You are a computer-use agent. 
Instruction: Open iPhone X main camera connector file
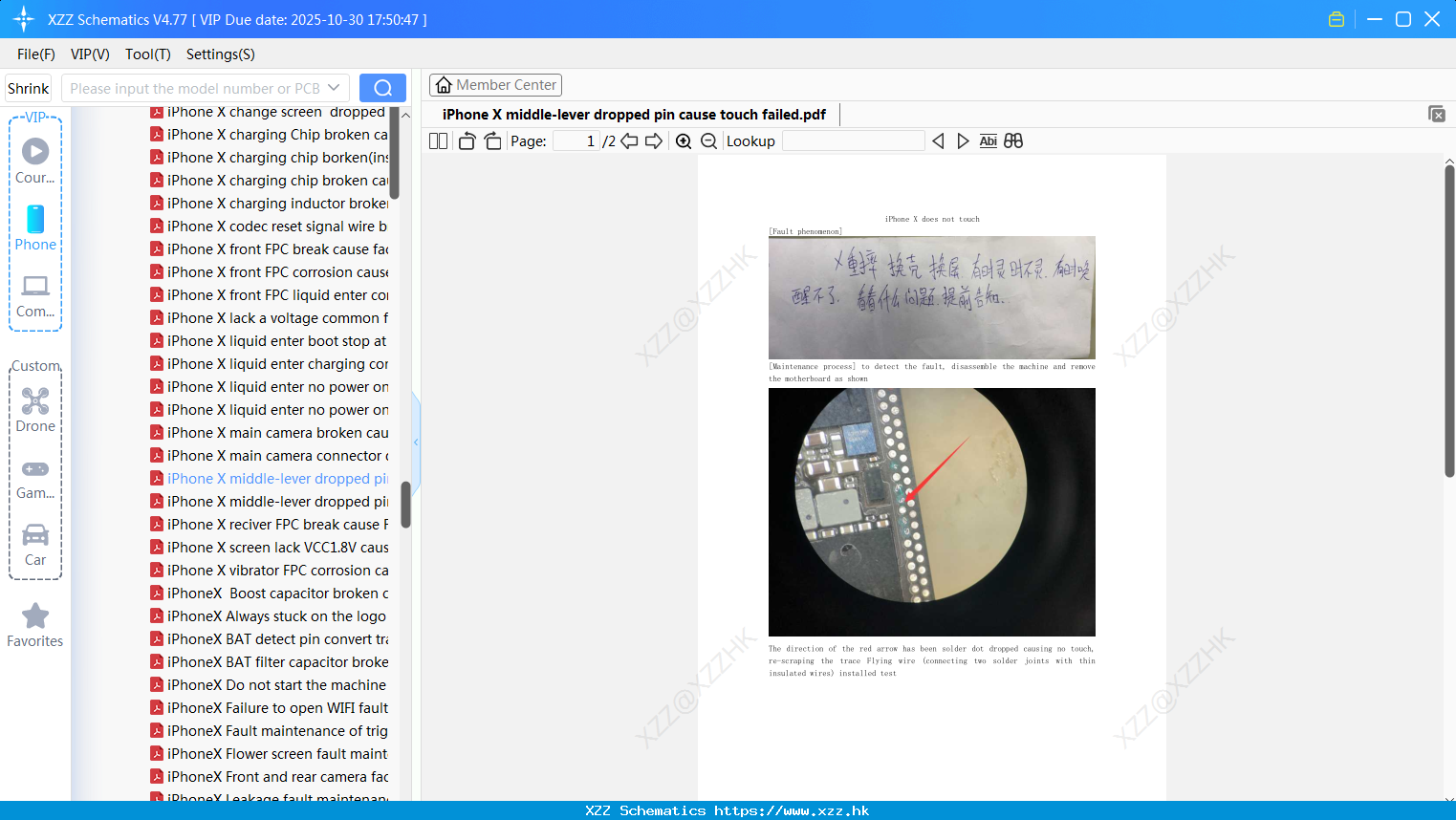coord(270,456)
